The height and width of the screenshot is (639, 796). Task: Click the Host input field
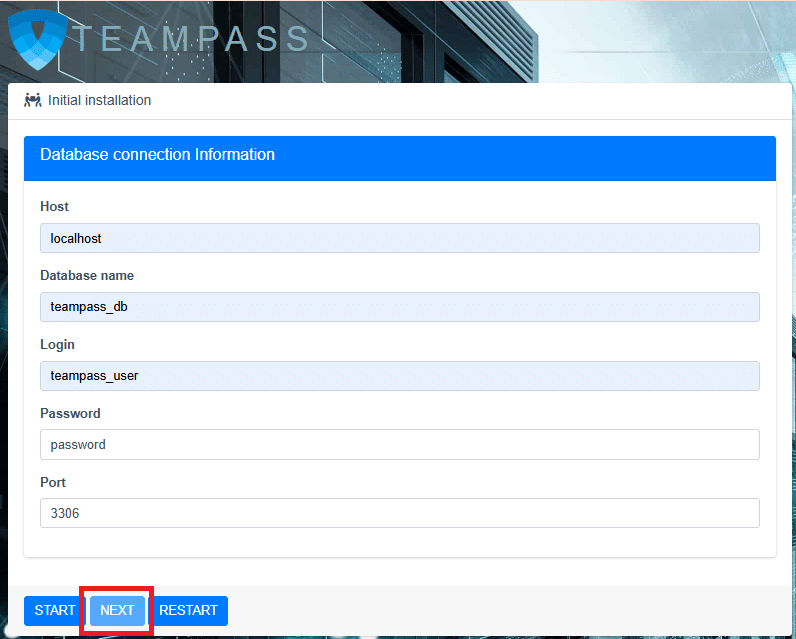tap(400, 238)
